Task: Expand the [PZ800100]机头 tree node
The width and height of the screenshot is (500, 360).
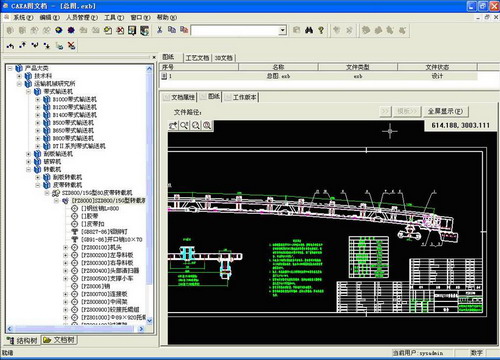Action: tap(66, 247)
